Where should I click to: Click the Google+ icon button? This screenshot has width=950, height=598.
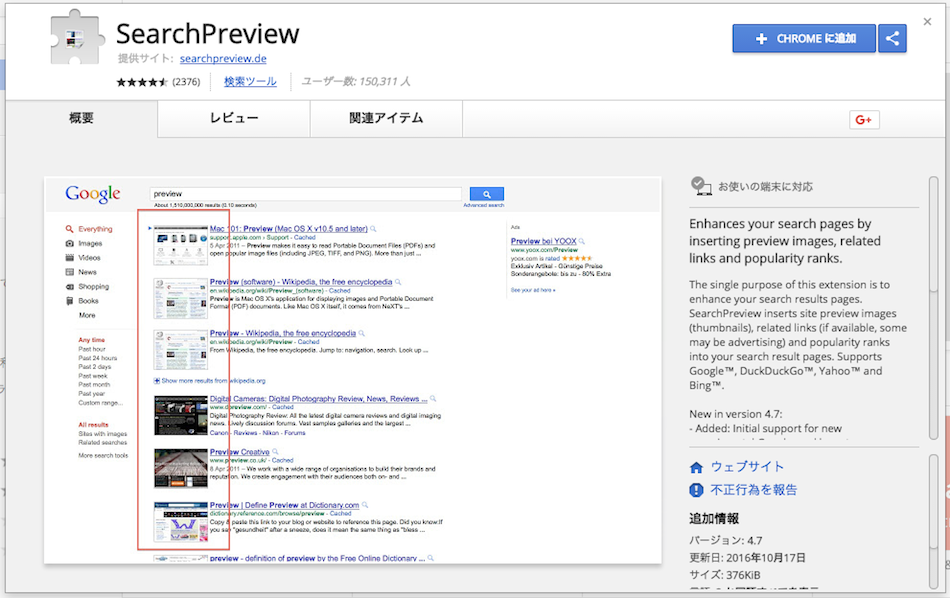[x=864, y=120]
